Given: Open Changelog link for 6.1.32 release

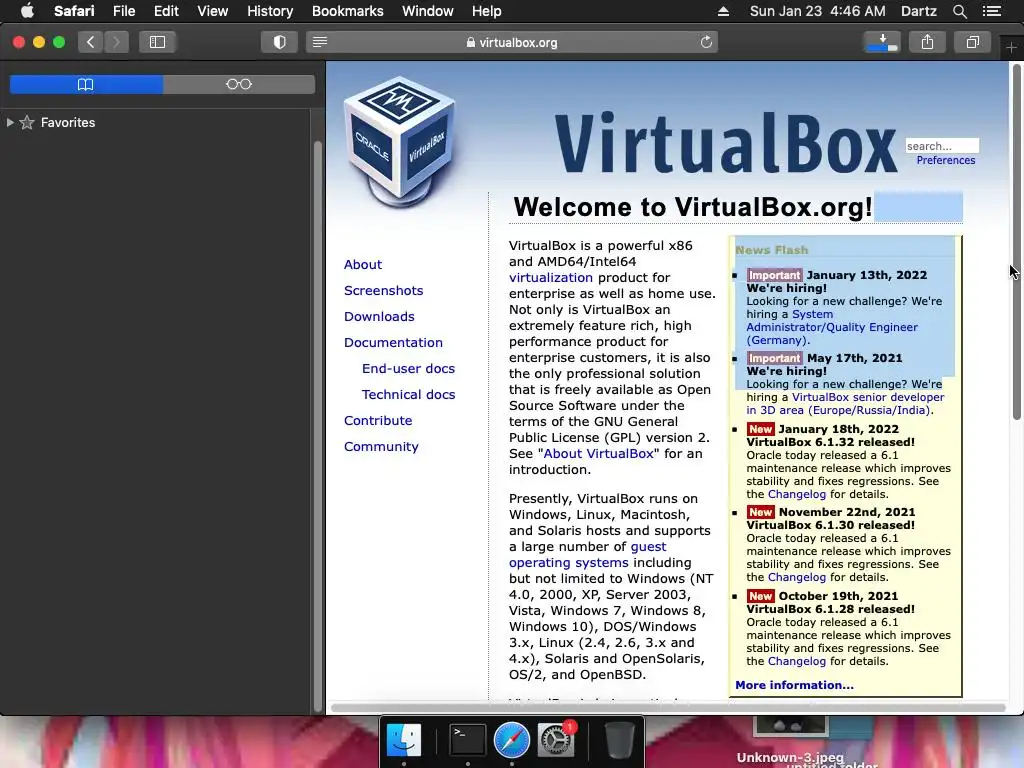Looking at the screenshot, I should coord(797,494).
